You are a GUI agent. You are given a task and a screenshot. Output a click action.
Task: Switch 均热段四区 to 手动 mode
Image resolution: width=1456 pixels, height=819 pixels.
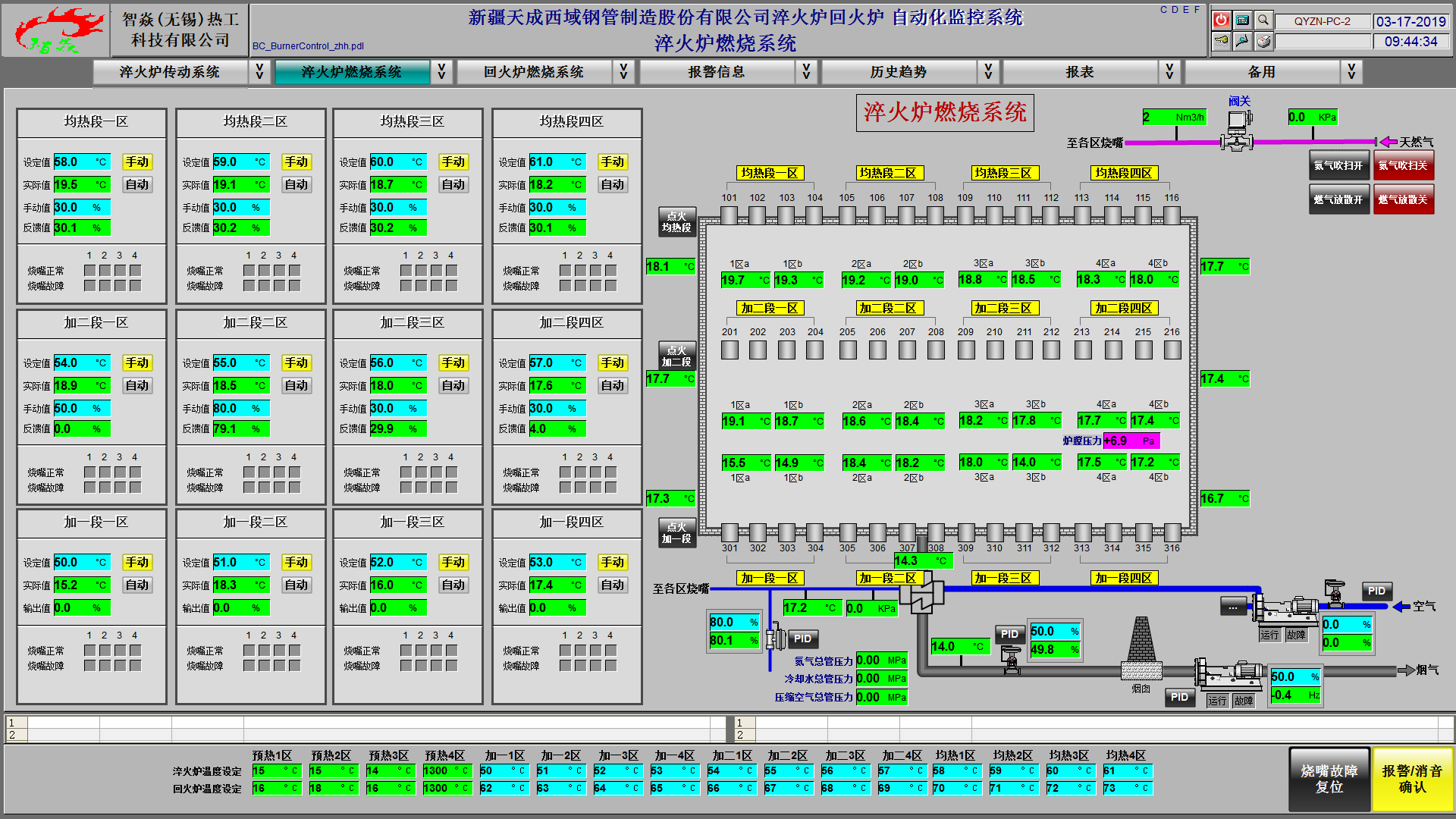coord(613,162)
